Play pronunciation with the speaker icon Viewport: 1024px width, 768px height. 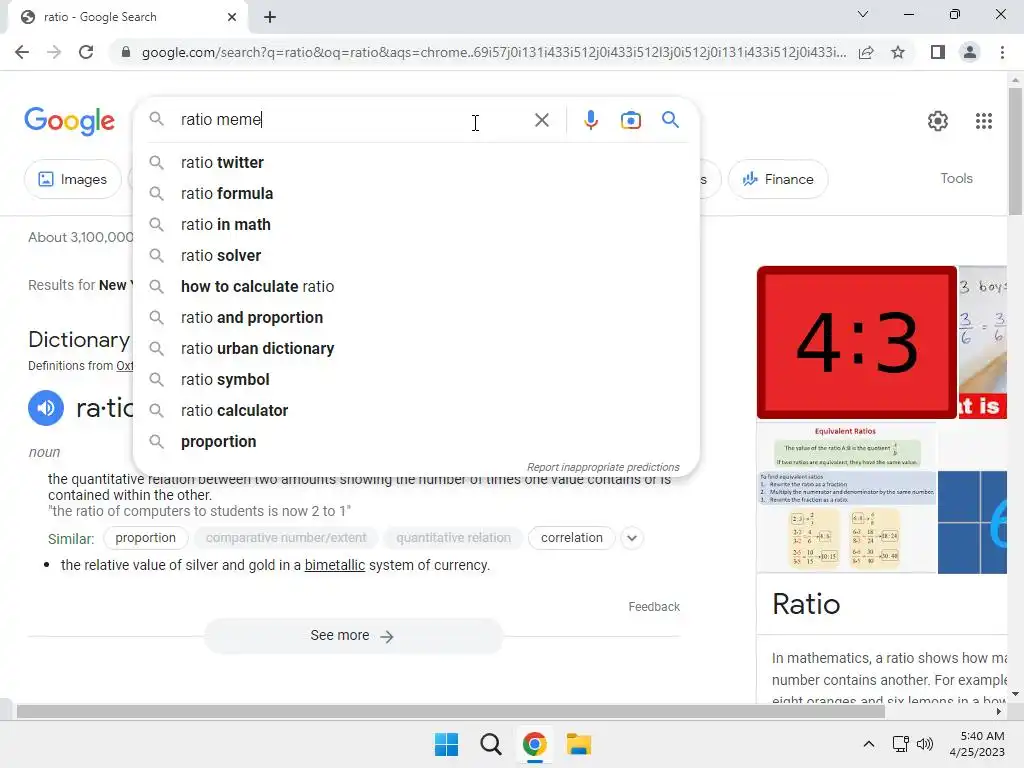(x=46, y=408)
